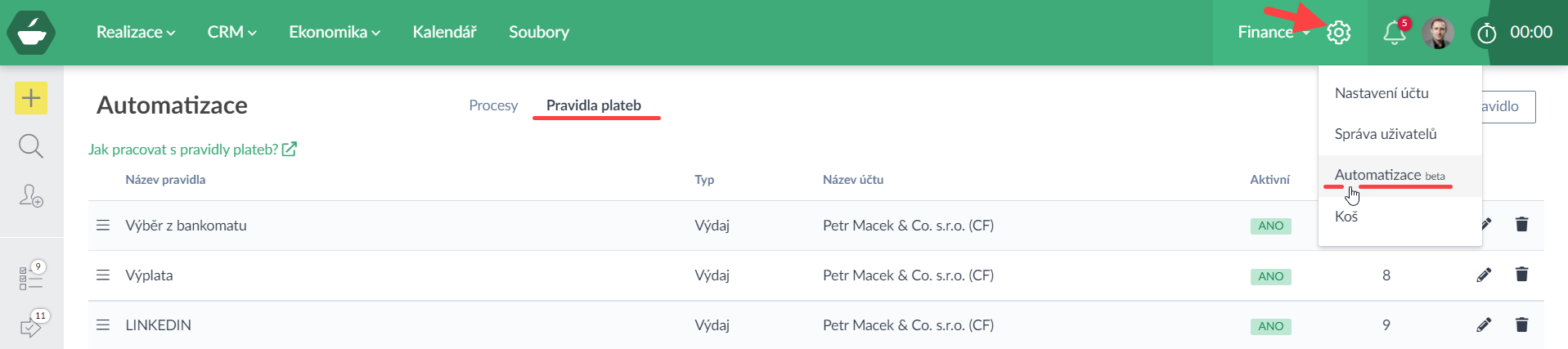Delete the Výběr z bankomatu rule
The image size is (1568, 349).
click(x=1521, y=225)
